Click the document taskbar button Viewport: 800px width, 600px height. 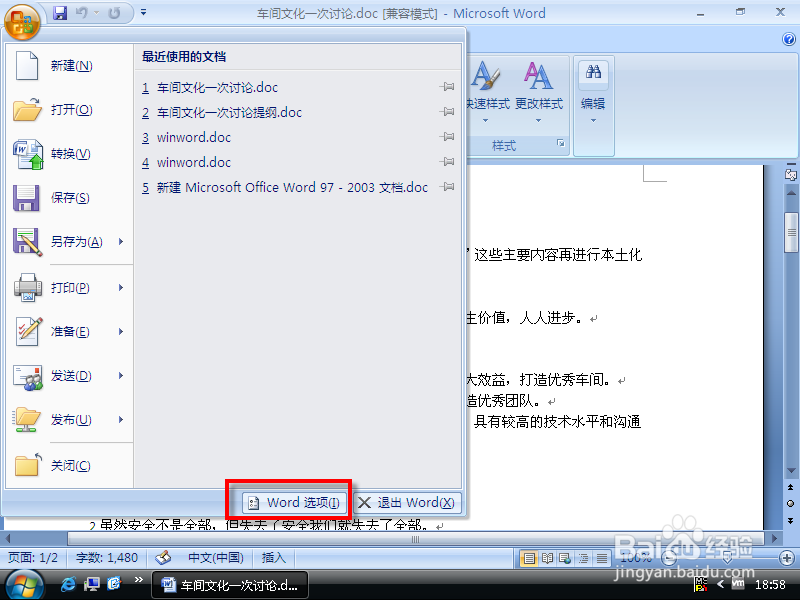coord(230,584)
